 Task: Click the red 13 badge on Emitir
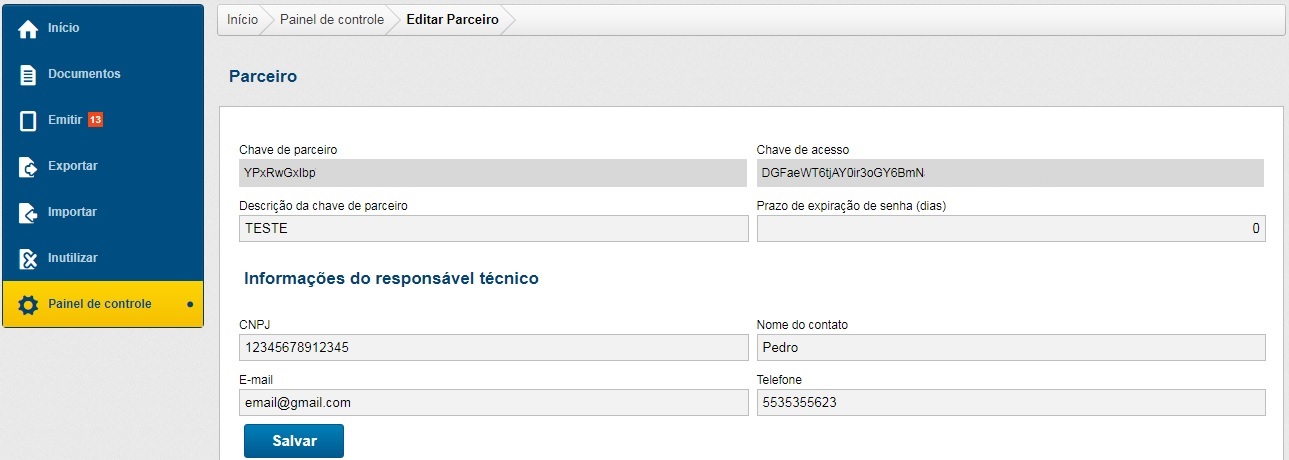pyautogui.click(x=95, y=120)
